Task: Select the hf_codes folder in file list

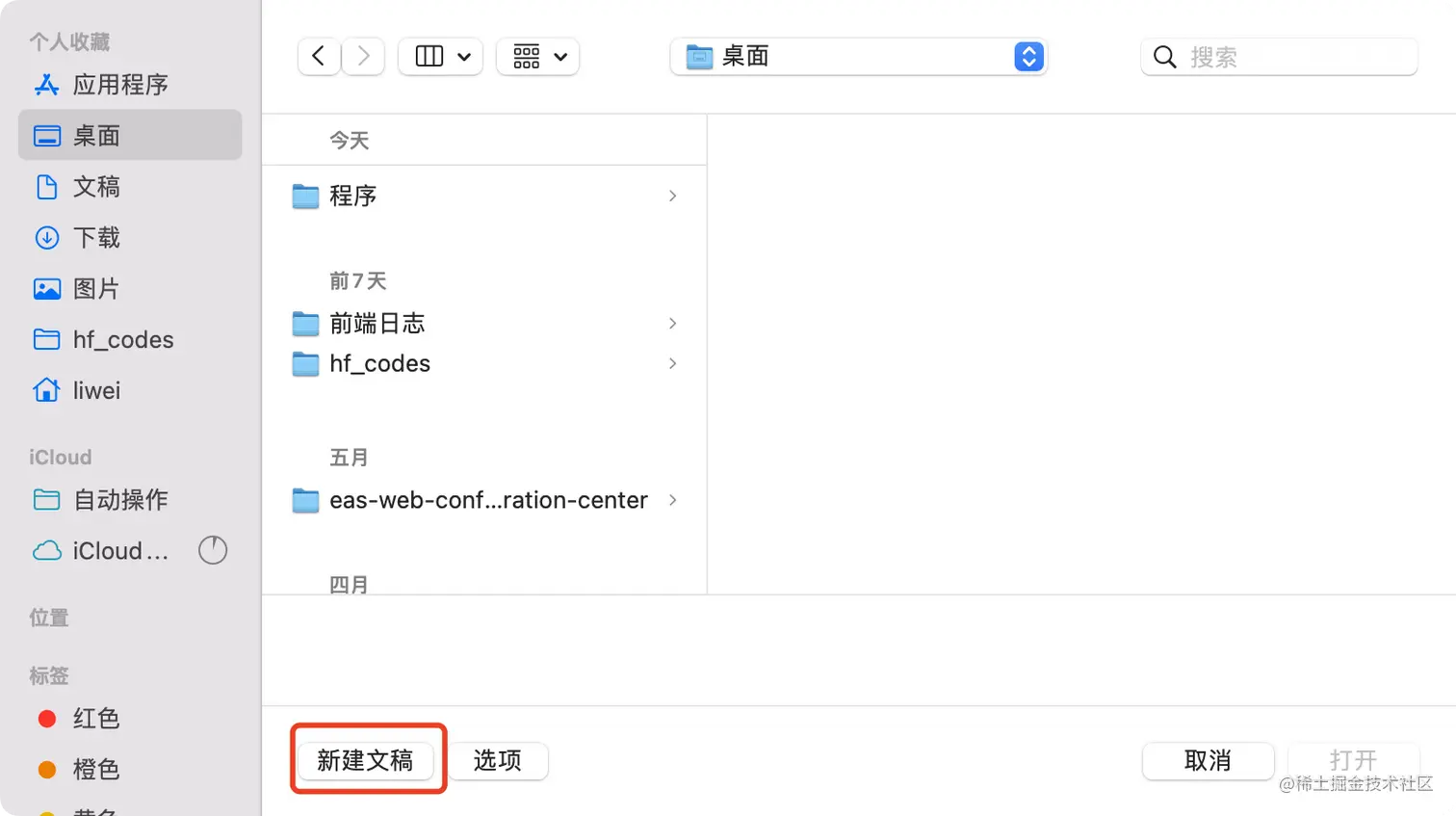Action: pos(484,363)
